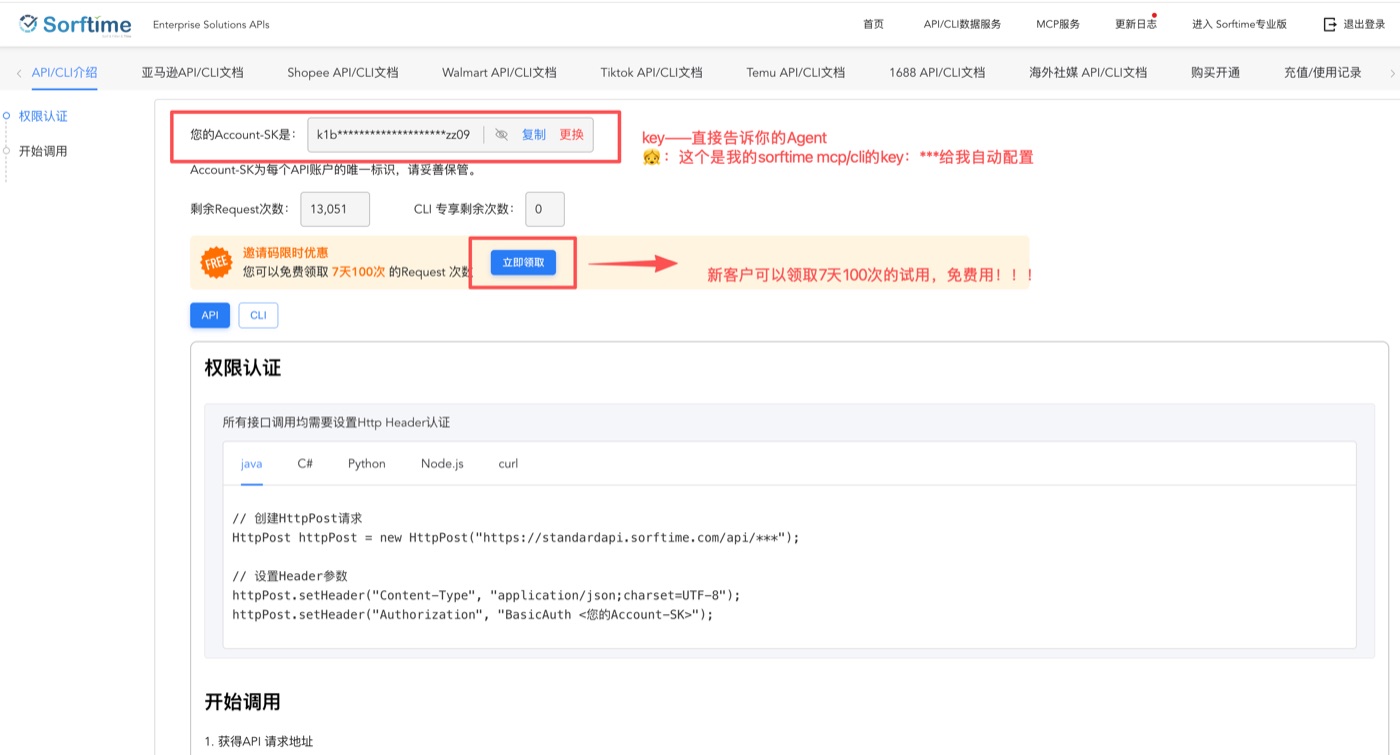Screen dimensions: 1400x755
Task: Switch to the Temu API/CLI文档 tab
Action: [795, 72]
